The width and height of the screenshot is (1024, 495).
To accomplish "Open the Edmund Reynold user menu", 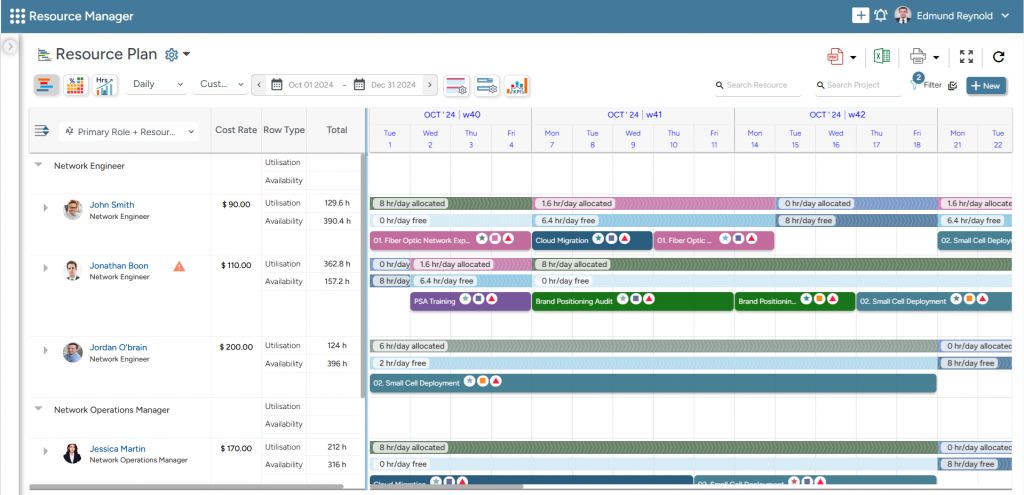I will click(x=954, y=15).
